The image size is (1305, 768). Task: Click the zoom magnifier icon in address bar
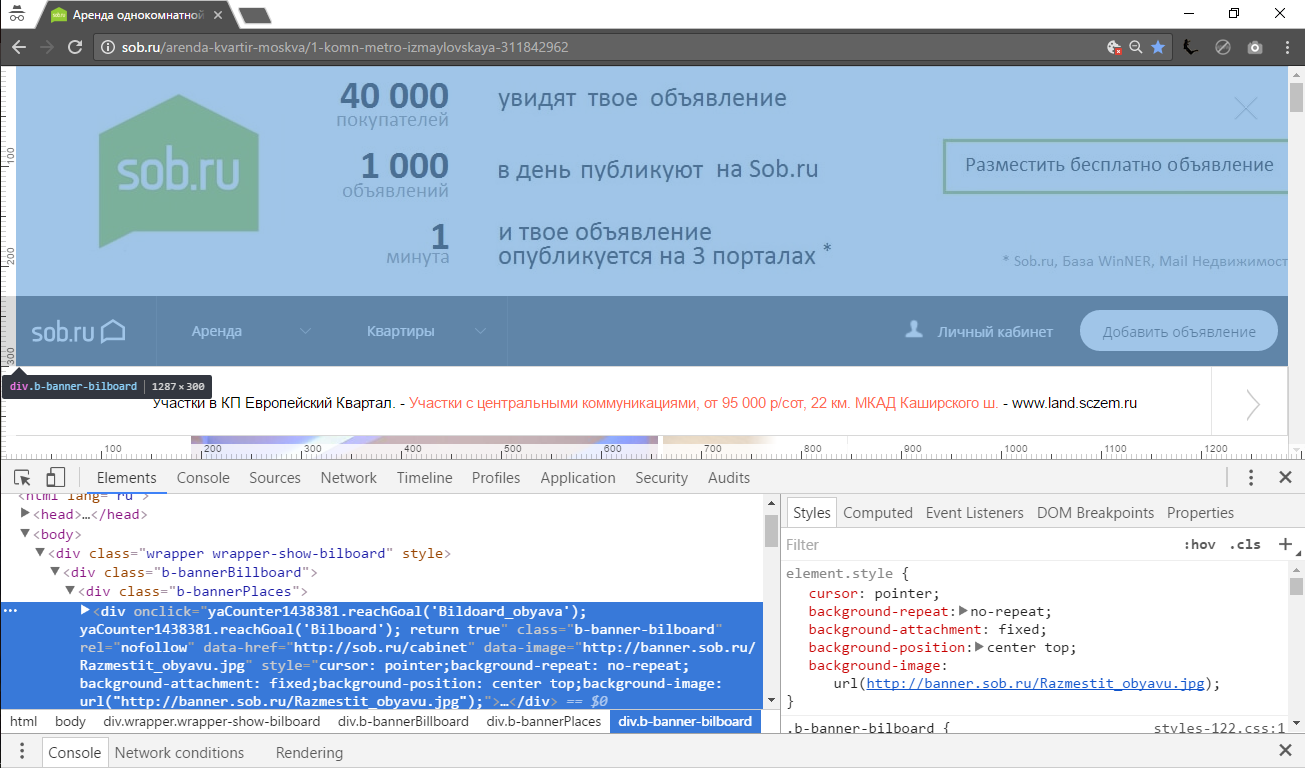(1136, 47)
